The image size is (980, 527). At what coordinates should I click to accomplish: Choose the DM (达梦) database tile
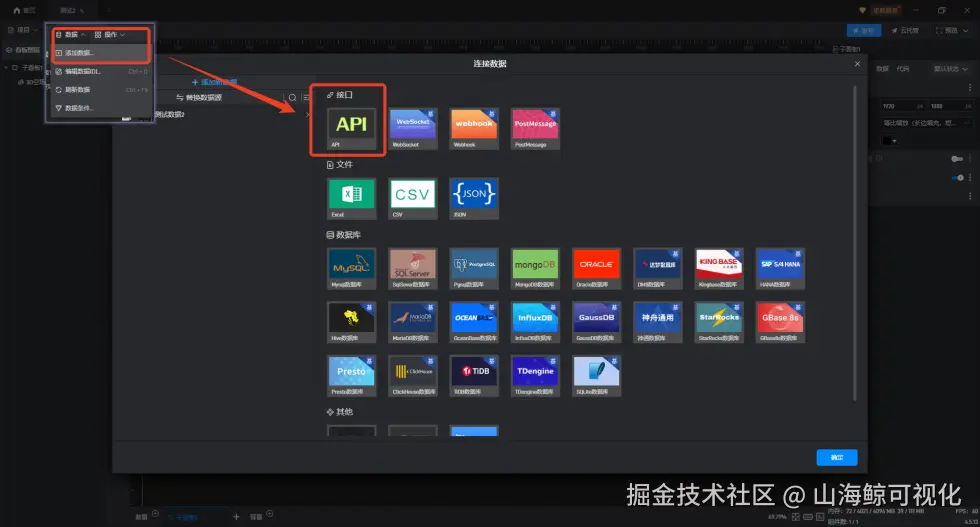[x=658, y=269]
